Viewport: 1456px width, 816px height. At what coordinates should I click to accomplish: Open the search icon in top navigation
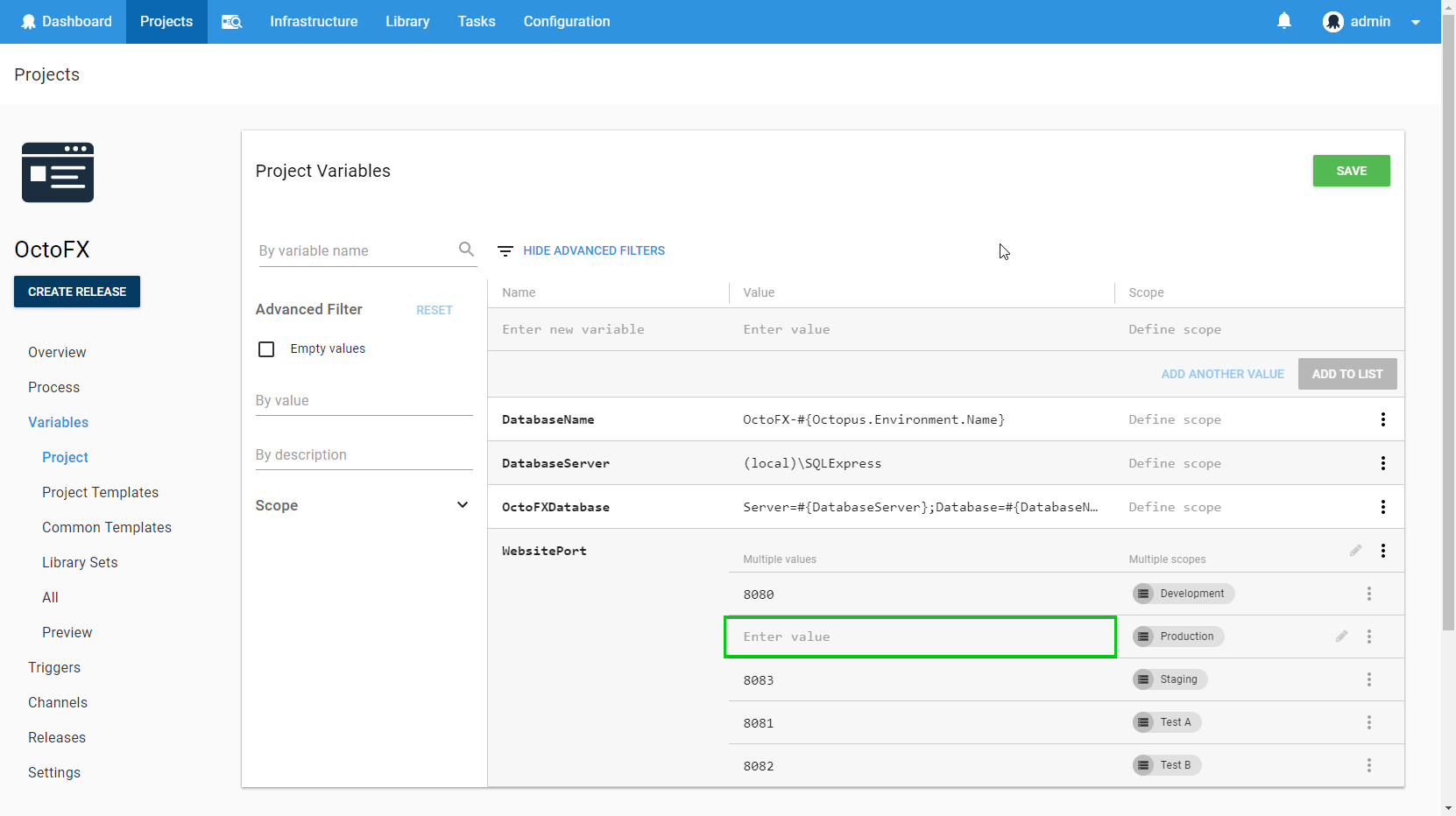[x=231, y=22]
